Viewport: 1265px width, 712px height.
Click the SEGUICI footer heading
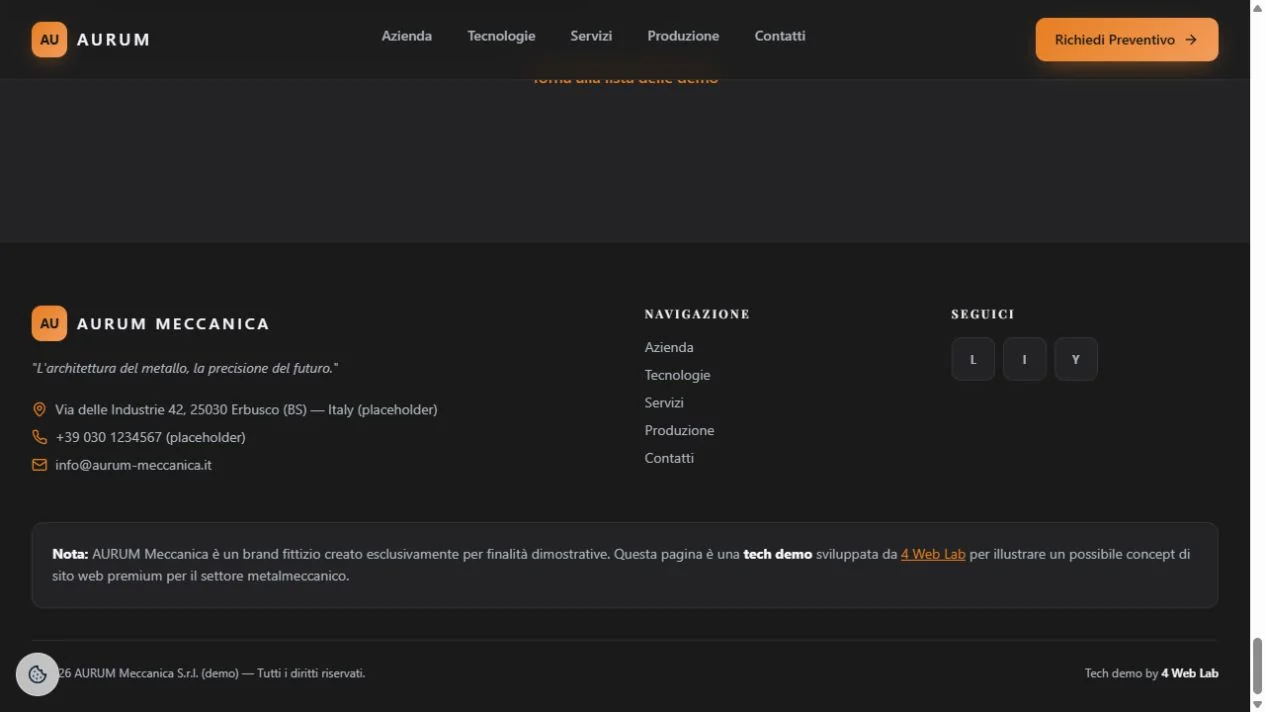(983, 314)
